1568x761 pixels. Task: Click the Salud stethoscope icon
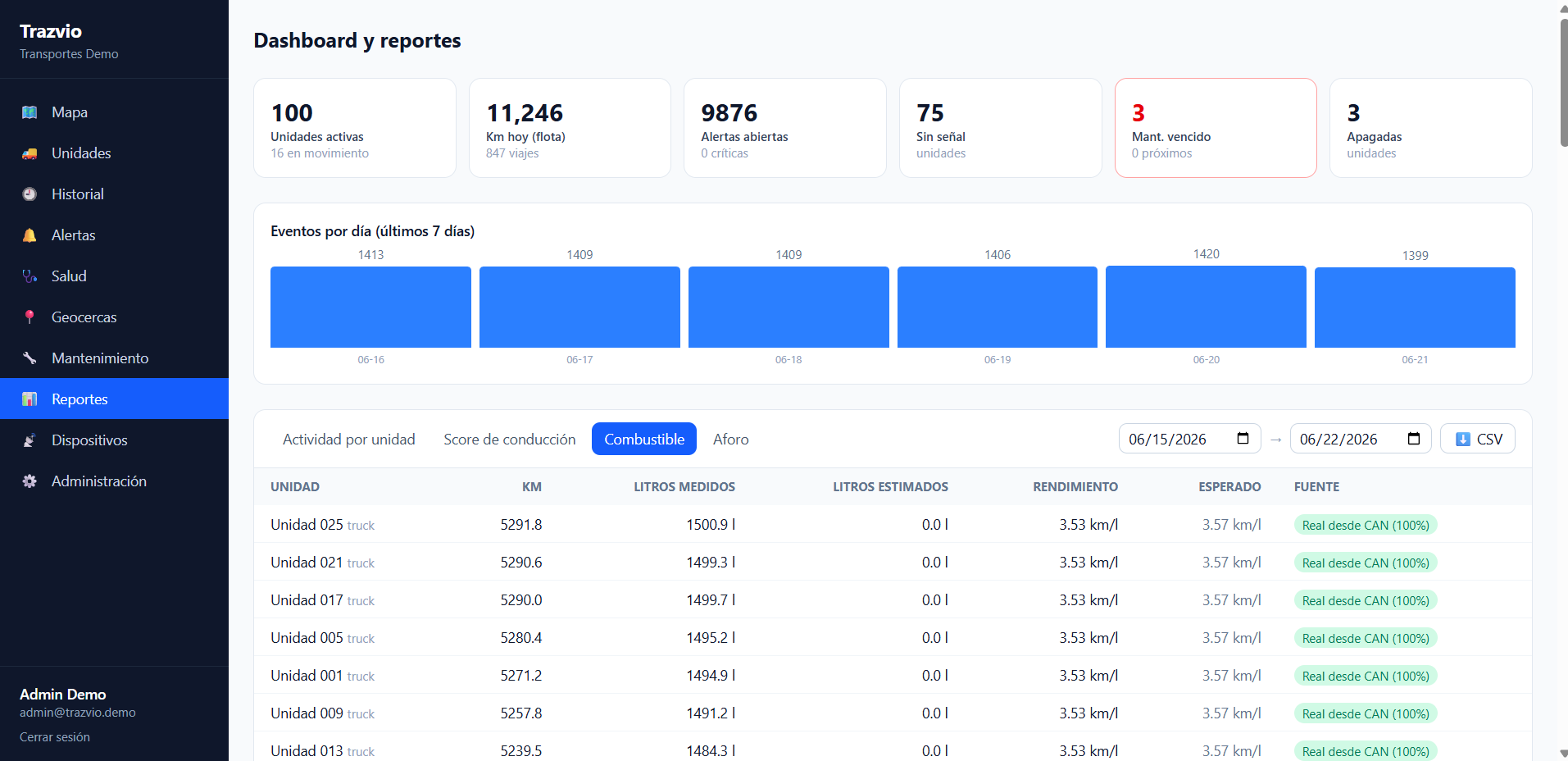coord(30,276)
